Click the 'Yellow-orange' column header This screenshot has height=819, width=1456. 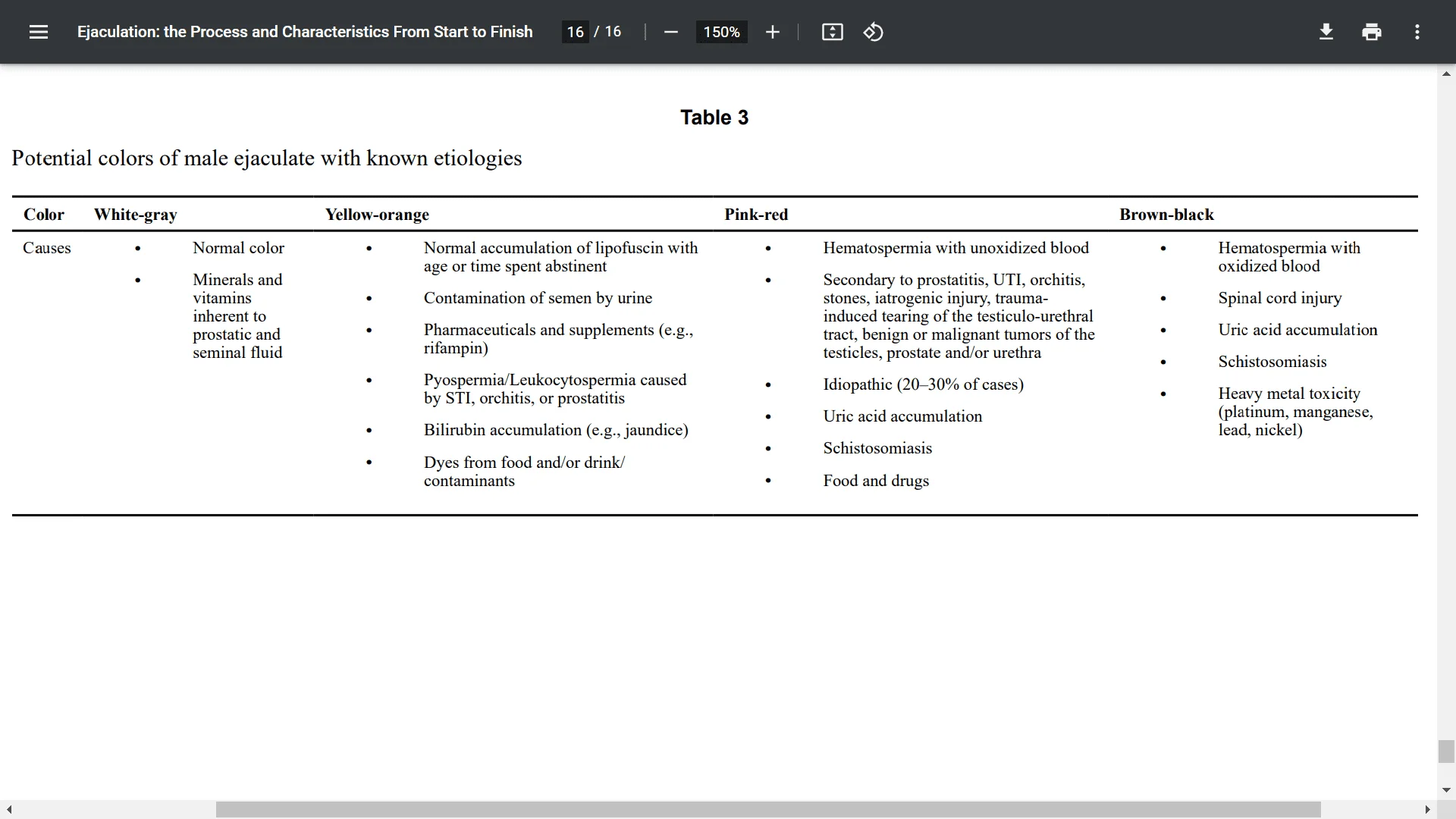(377, 215)
